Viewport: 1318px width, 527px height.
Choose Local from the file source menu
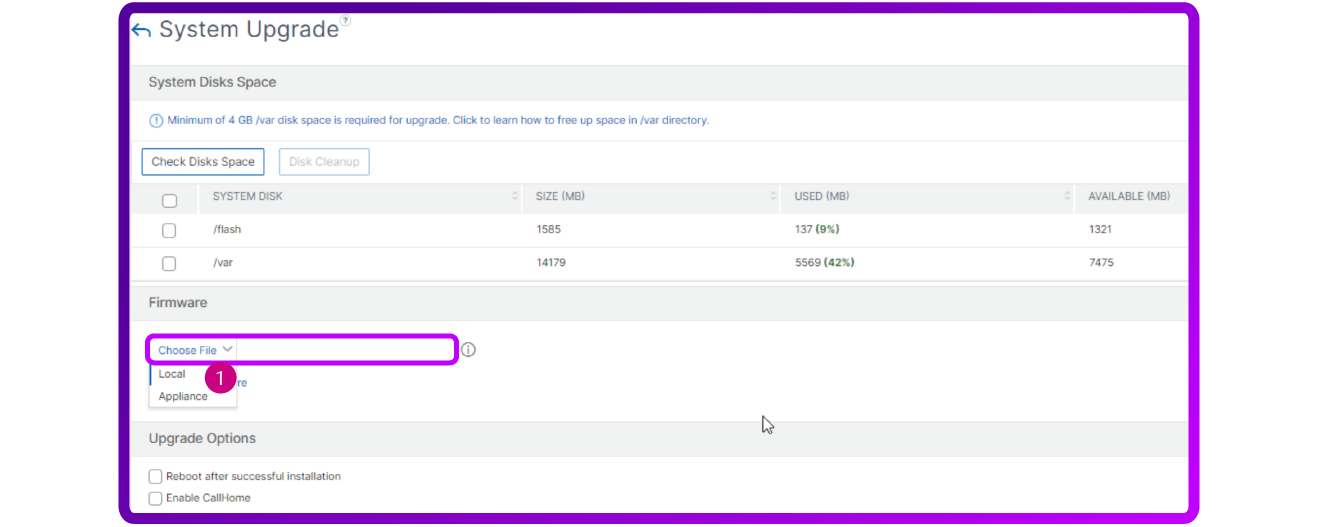(x=173, y=374)
